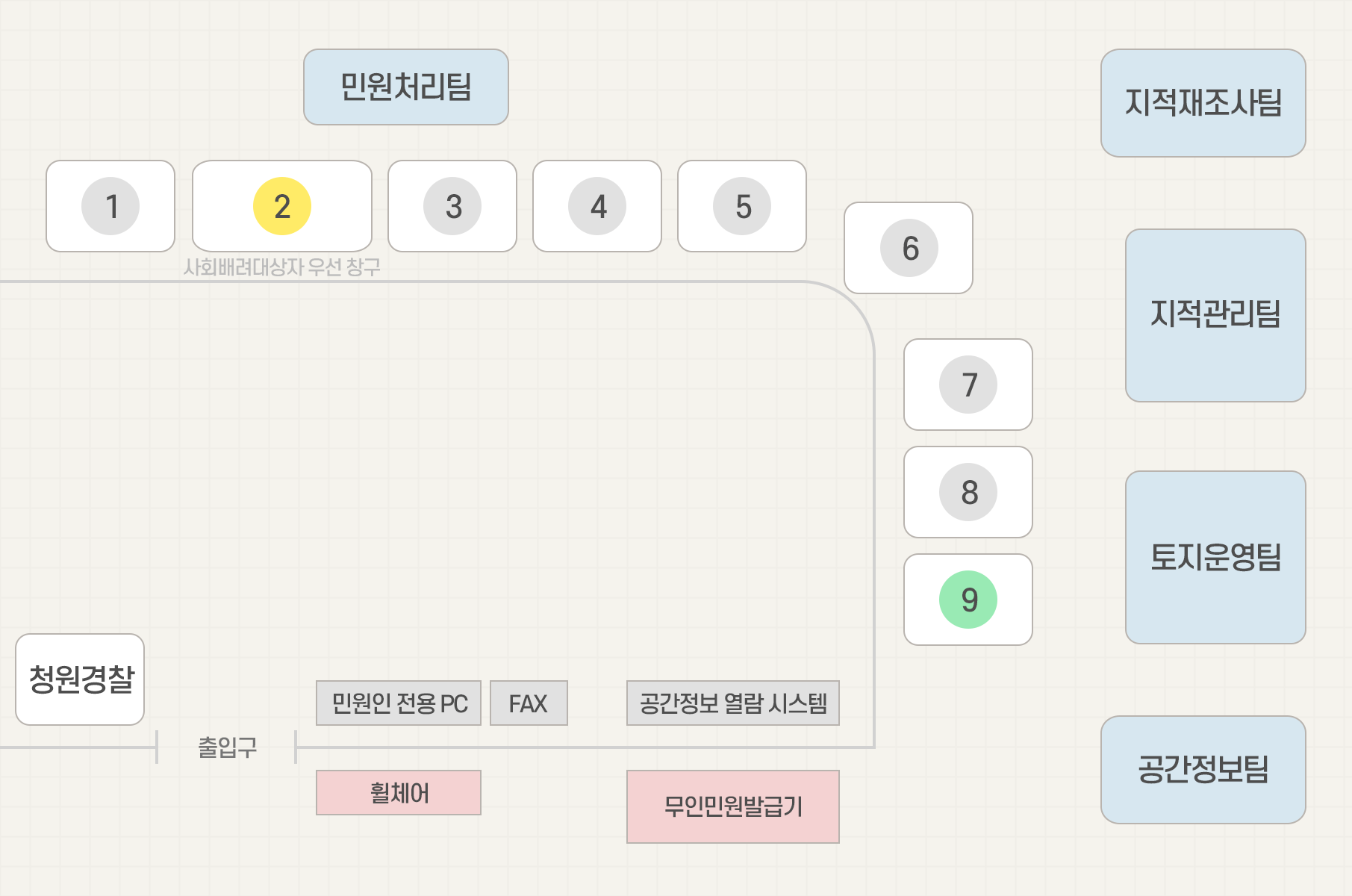Click the pink 휠체어 box

pyautogui.click(x=399, y=792)
